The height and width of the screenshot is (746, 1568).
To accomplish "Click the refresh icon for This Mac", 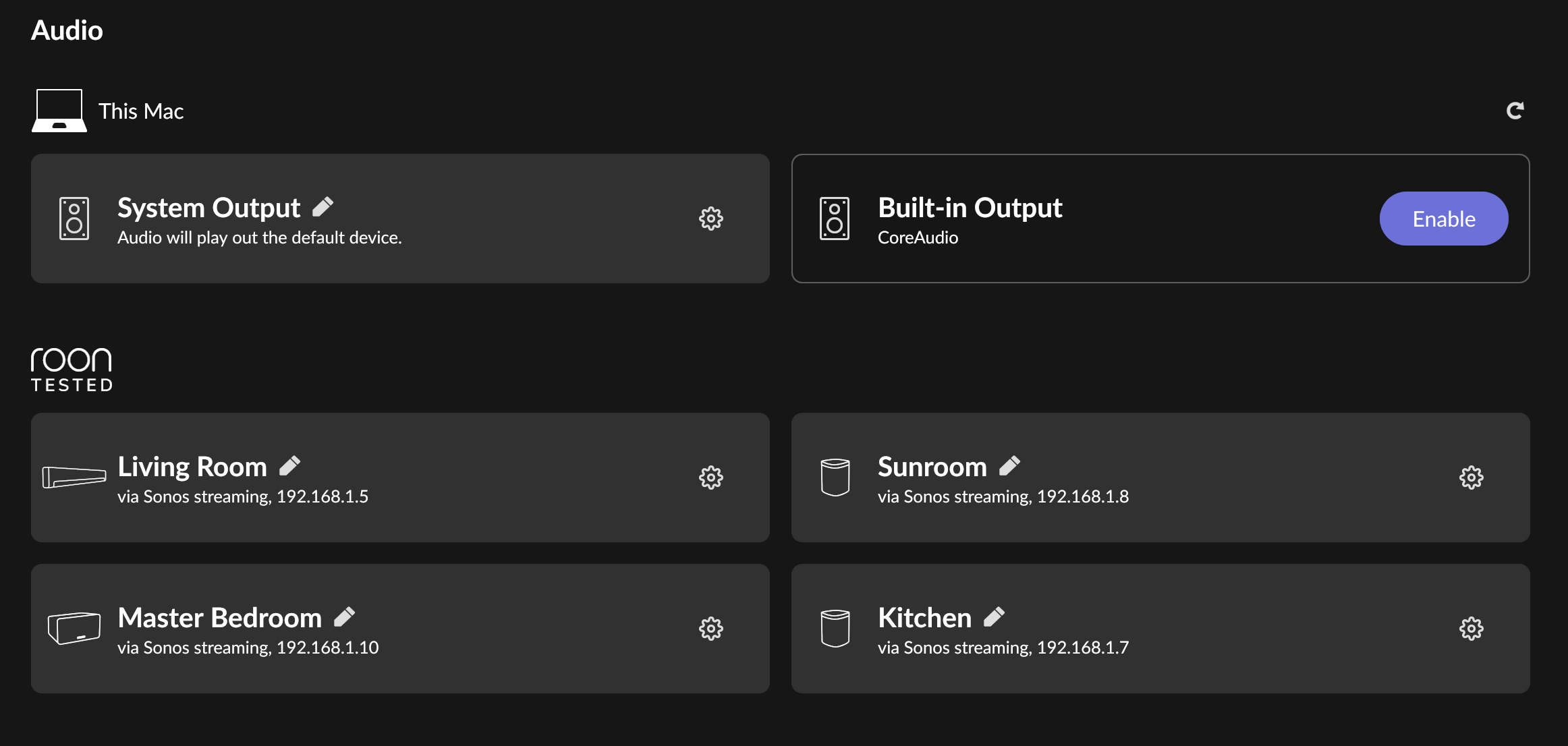I will 1515,111.
